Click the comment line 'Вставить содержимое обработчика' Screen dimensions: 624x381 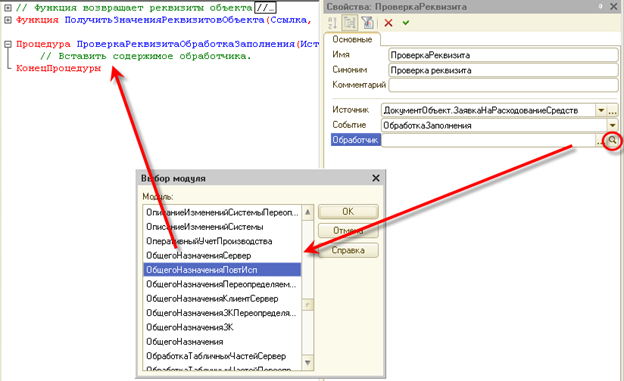coord(146,56)
